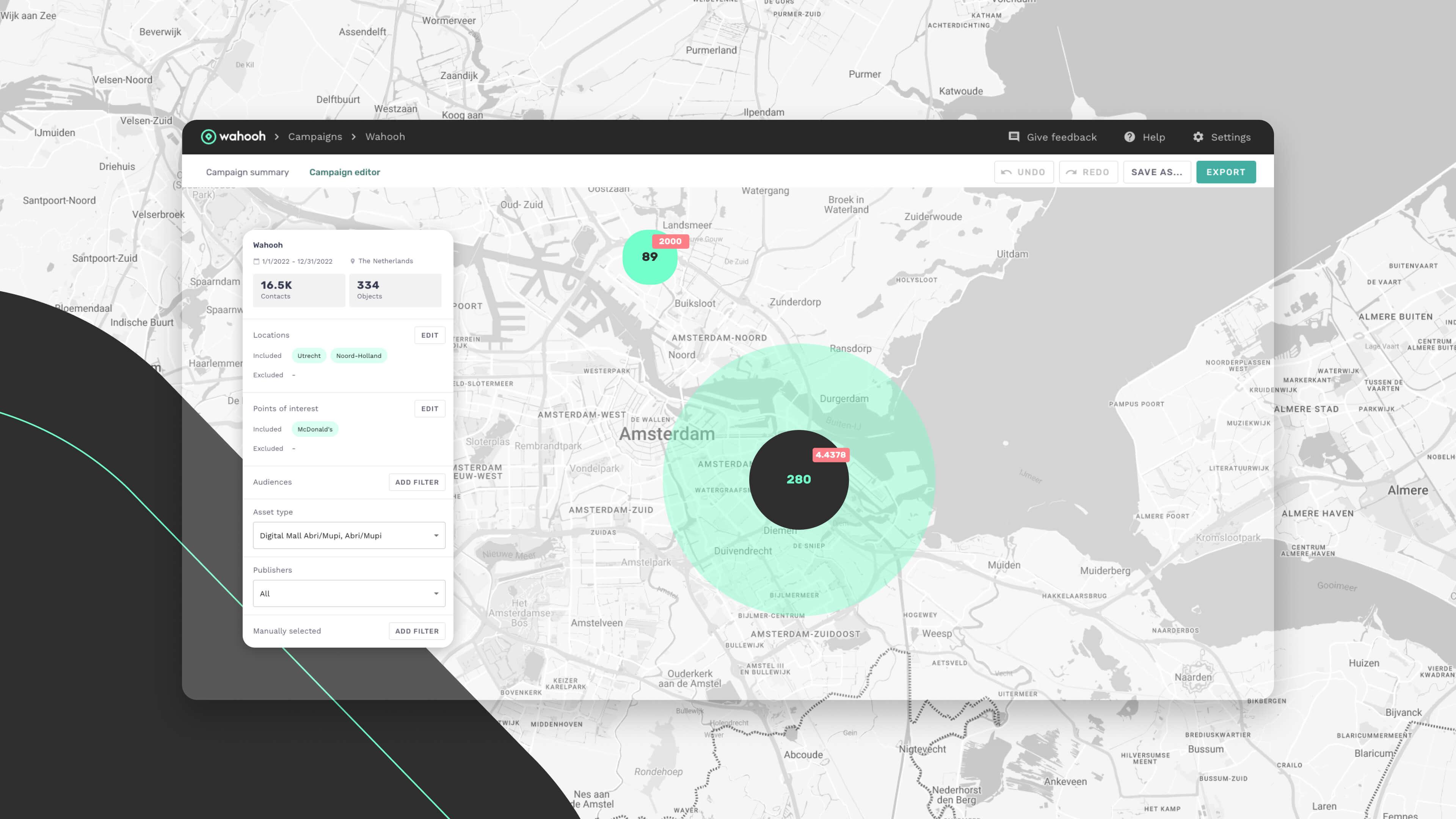Click the Settings gear icon
The width and height of the screenshot is (1456, 819).
[x=1198, y=137]
